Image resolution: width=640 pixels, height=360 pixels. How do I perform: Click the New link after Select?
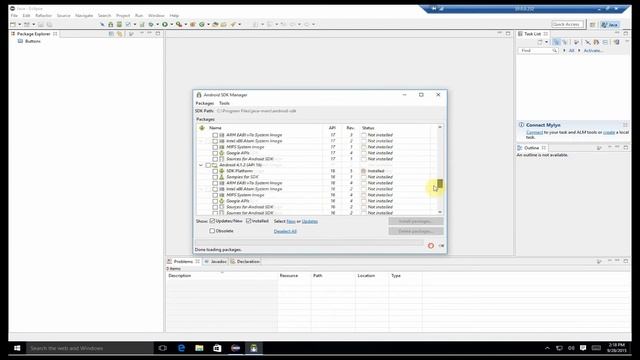[291, 221]
